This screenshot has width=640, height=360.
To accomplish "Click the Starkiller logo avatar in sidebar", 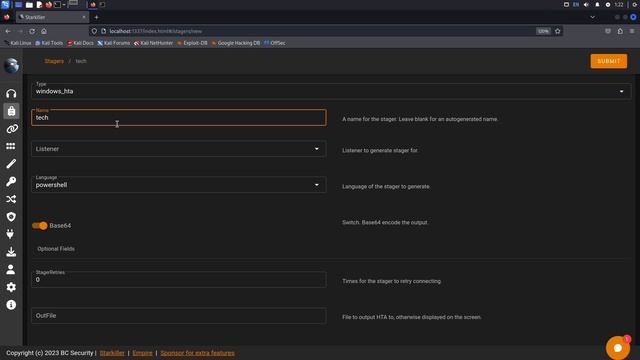I will coord(11,65).
